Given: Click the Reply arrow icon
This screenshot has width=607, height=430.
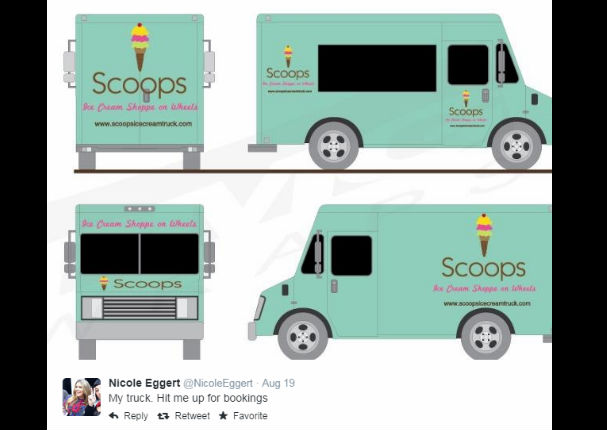Looking at the screenshot, I should (x=113, y=416).
